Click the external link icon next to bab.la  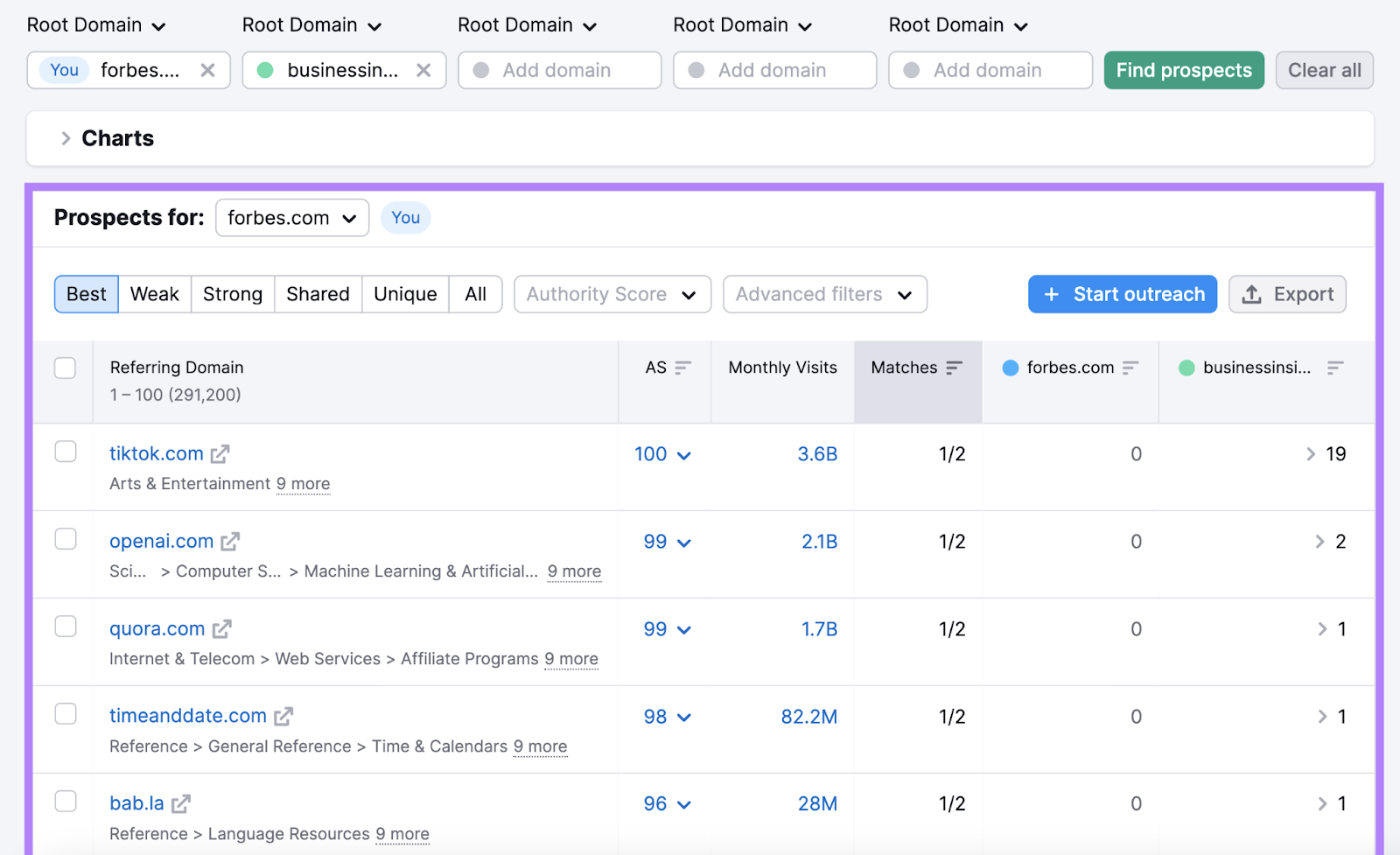tap(182, 802)
